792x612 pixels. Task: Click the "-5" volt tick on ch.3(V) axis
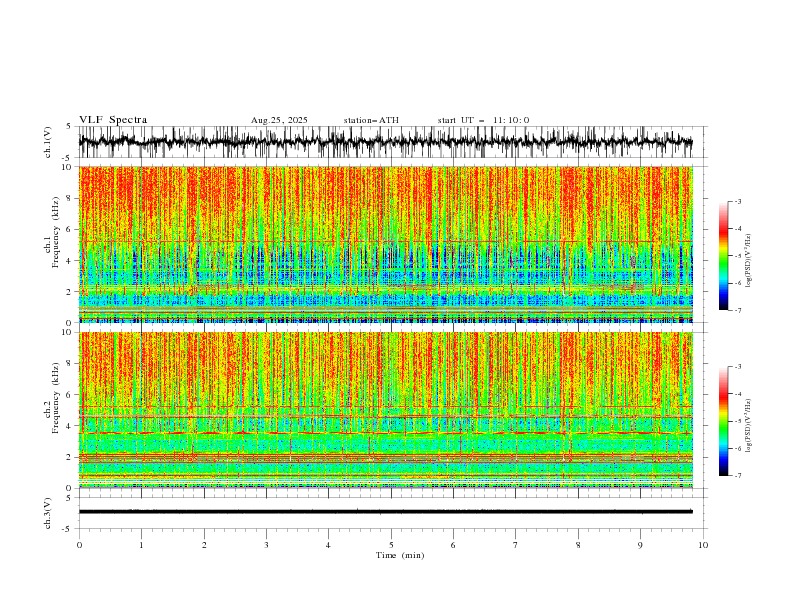pyautogui.click(x=67, y=529)
